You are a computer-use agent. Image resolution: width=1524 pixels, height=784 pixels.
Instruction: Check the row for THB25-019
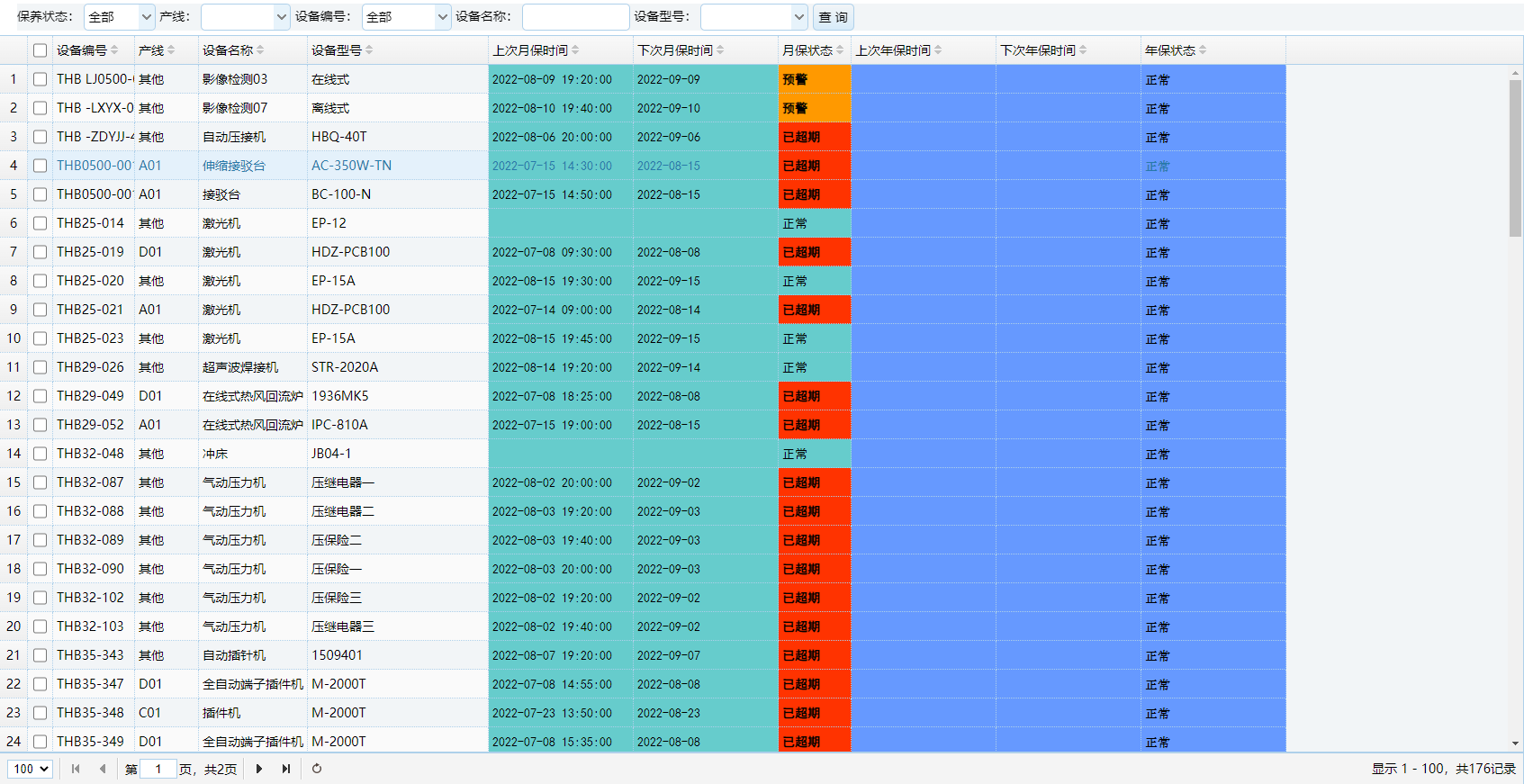point(40,252)
